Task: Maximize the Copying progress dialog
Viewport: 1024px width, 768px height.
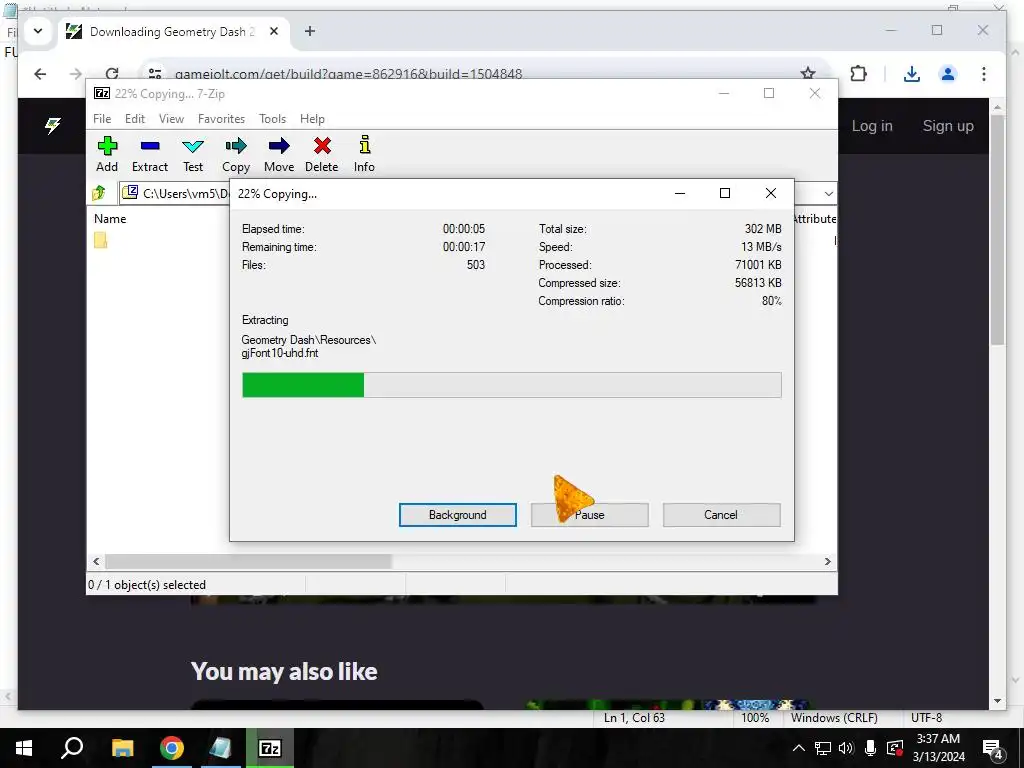Action: pyautogui.click(x=724, y=193)
